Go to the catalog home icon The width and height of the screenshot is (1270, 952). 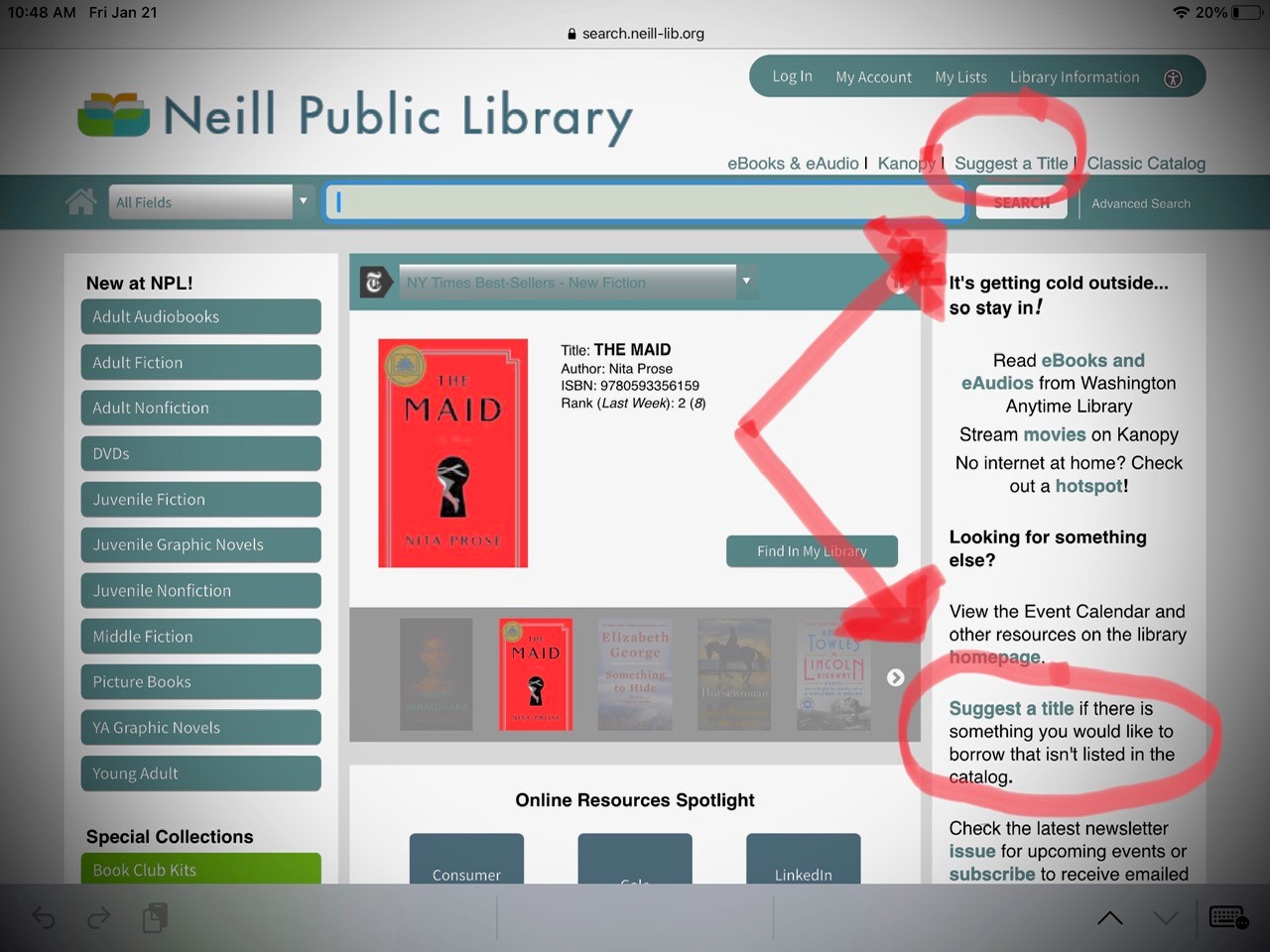click(80, 202)
